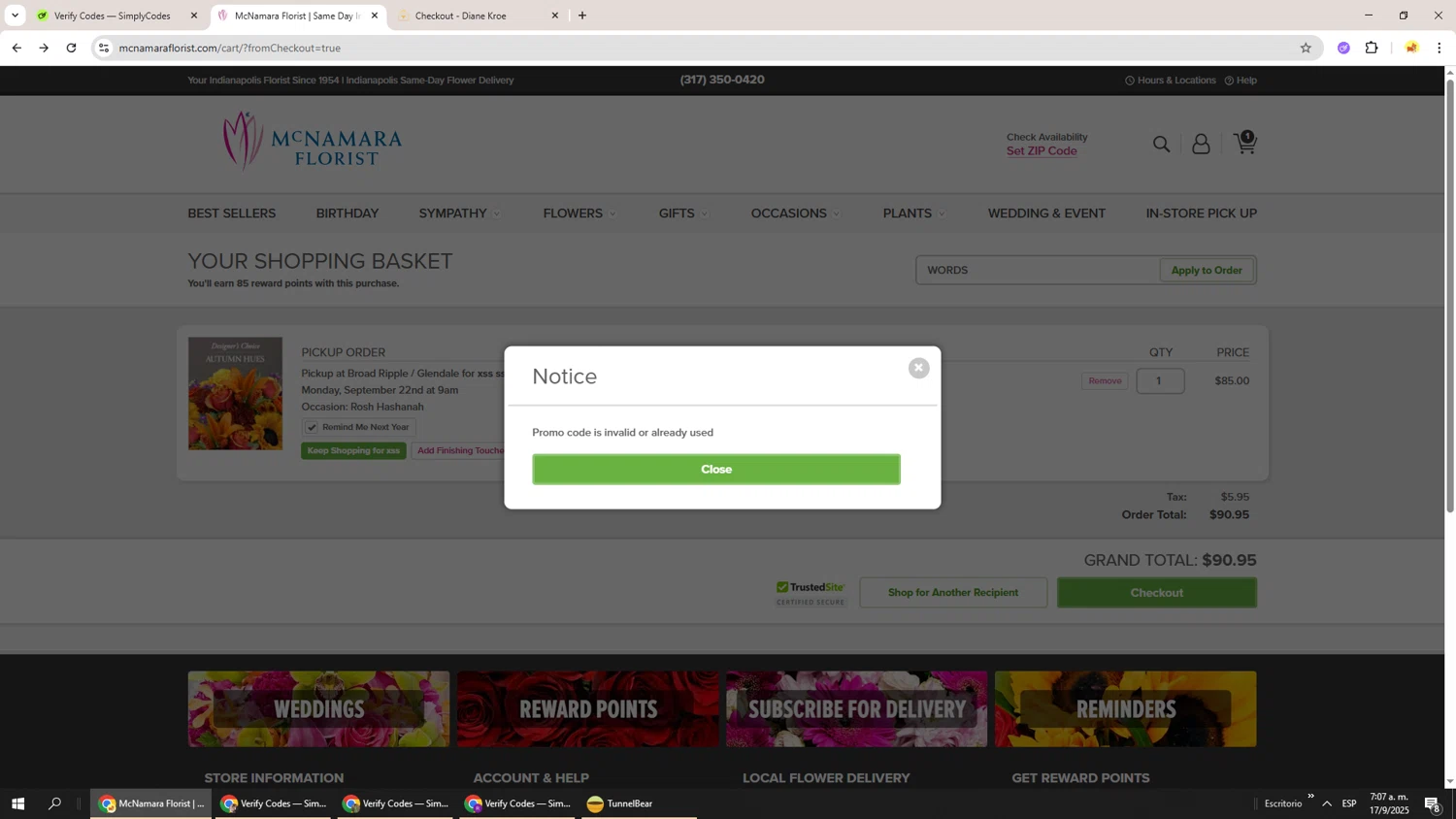Open Chrome three-dot menu
The width and height of the screenshot is (1456, 819).
(x=1439, y=48)
